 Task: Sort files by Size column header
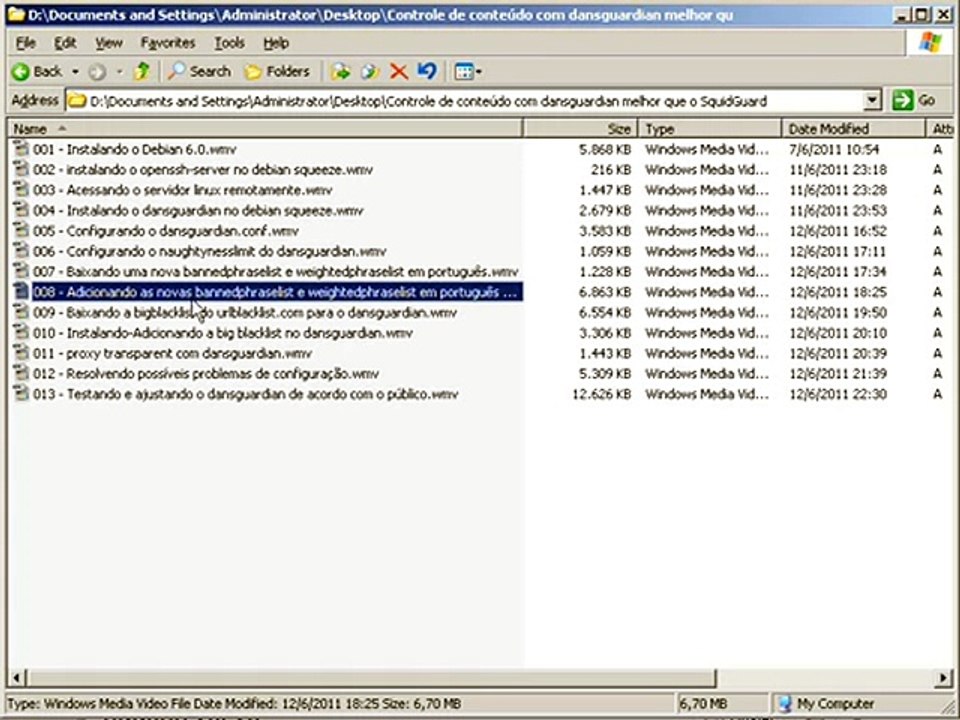(580, 129)
